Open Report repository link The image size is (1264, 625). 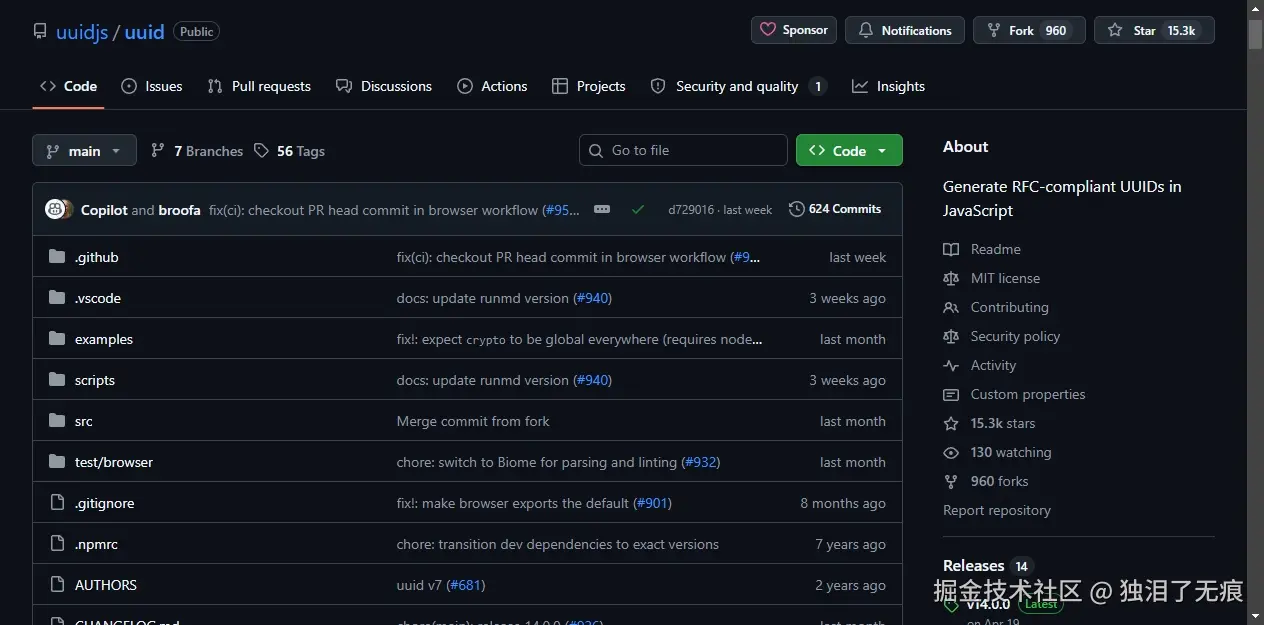coord(997,510)
